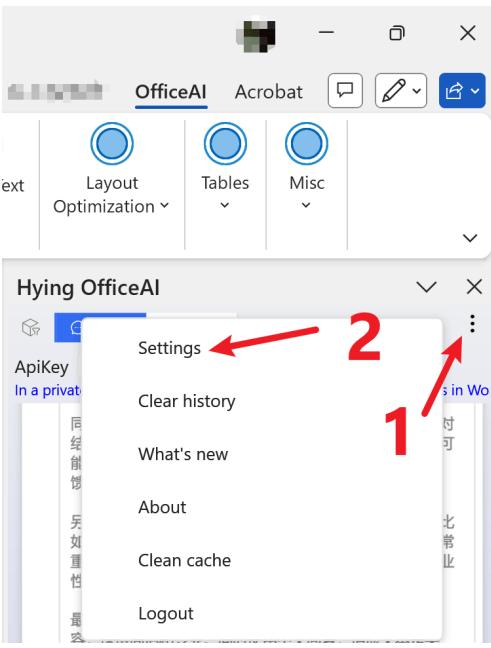
Task: Collapse the ribbon with the chevron
Action: pos(470,238)
